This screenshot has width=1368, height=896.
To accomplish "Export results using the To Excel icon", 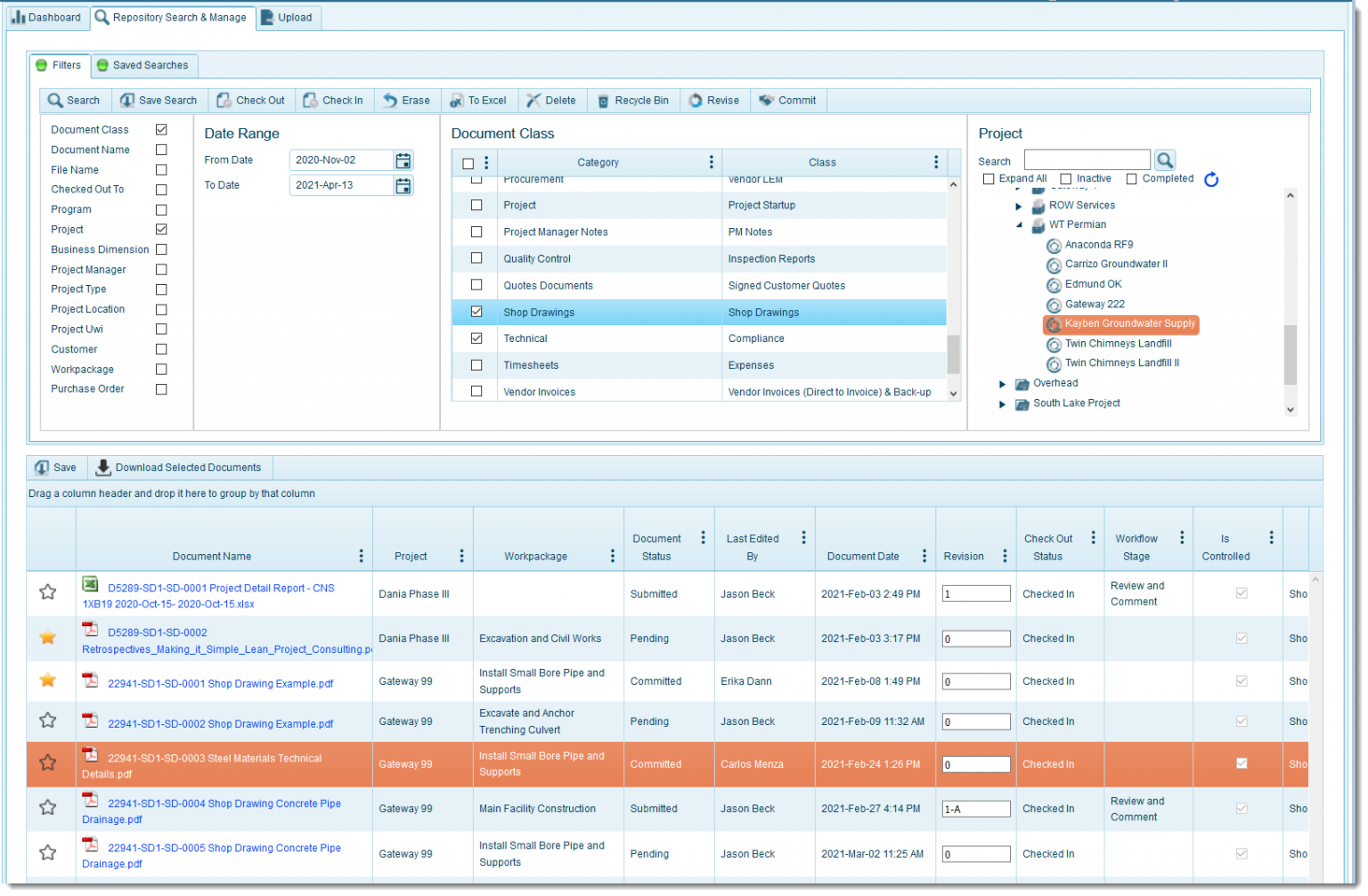I will coord(457,100).
